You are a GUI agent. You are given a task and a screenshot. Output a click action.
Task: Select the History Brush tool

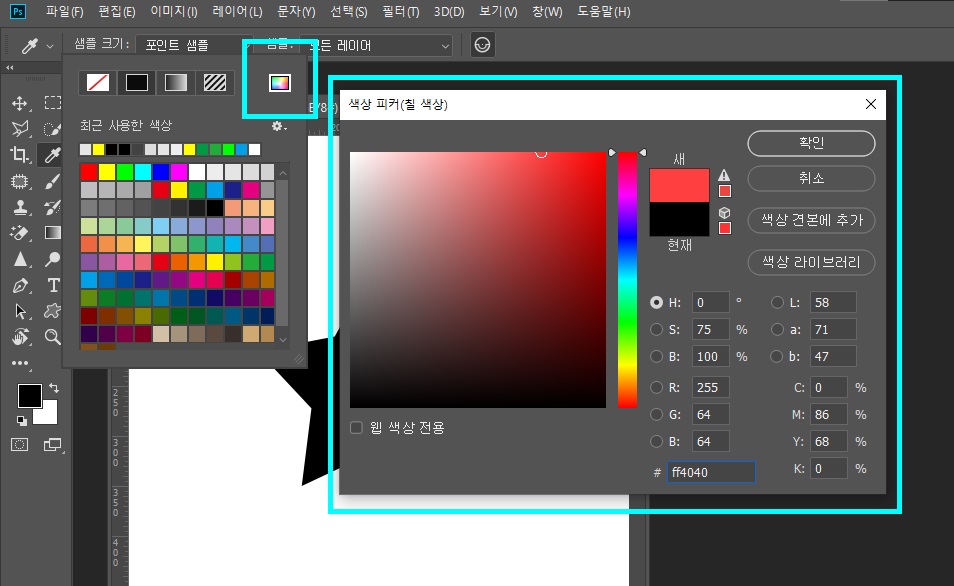point(52,207)
